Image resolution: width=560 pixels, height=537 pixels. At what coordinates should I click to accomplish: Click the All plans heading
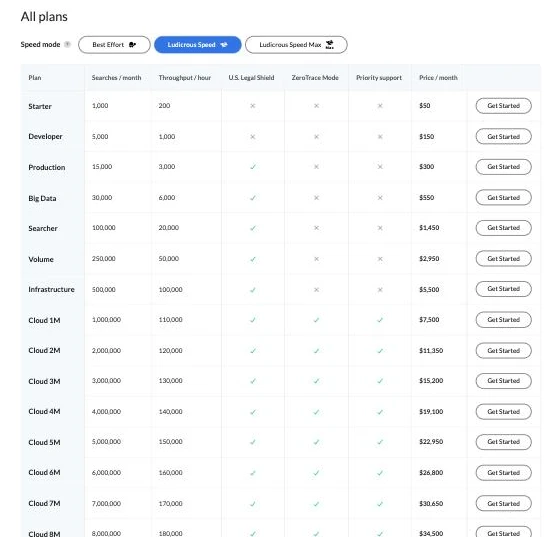point(44,17)
